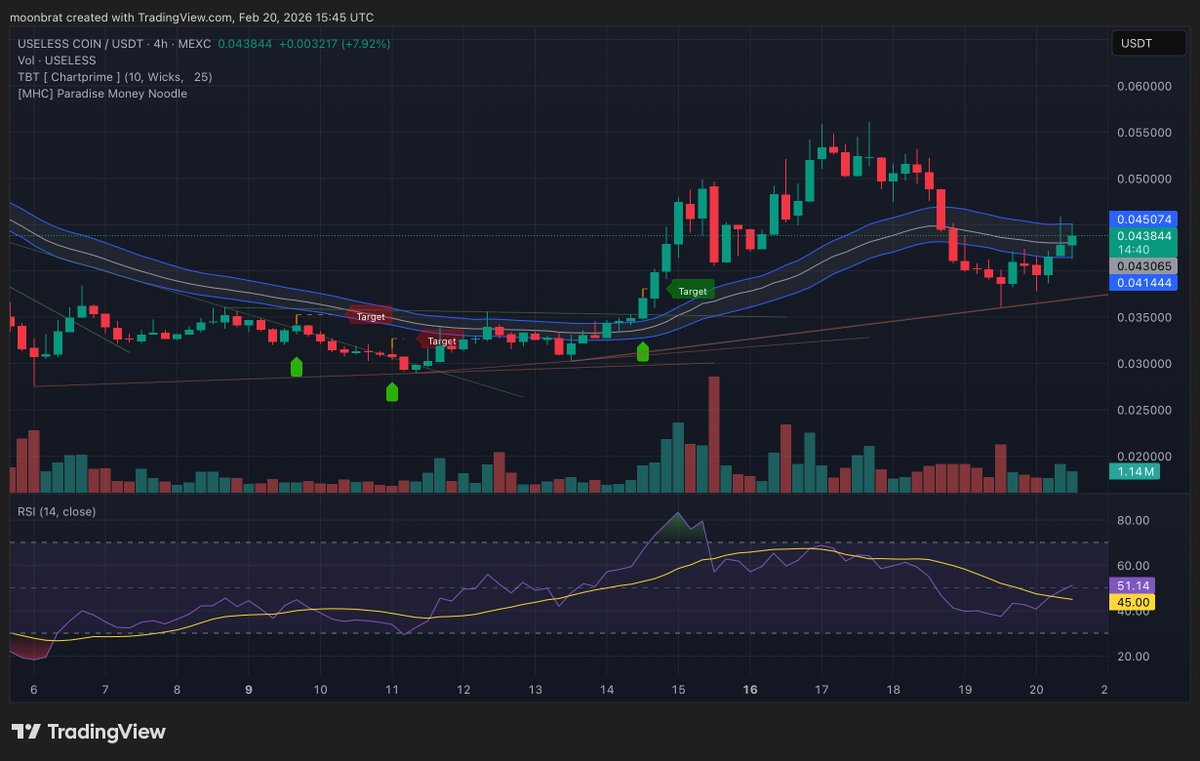1200x761 pixels.
Task: Open the RSI (14, close) indicator legend
Action: point(57,511)
